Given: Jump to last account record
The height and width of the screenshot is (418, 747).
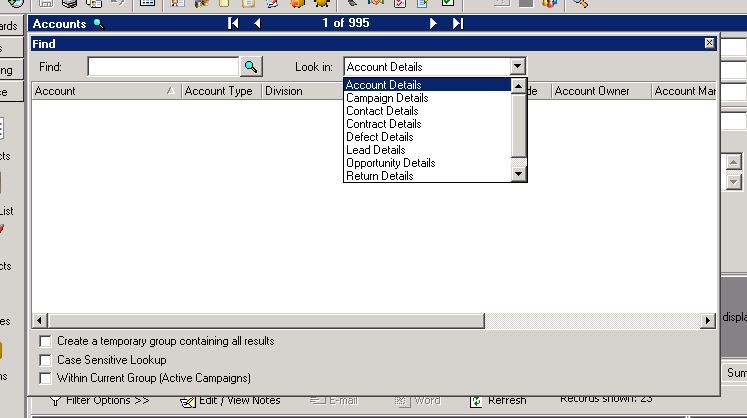Looking at the screenshot, I should 458,23.
